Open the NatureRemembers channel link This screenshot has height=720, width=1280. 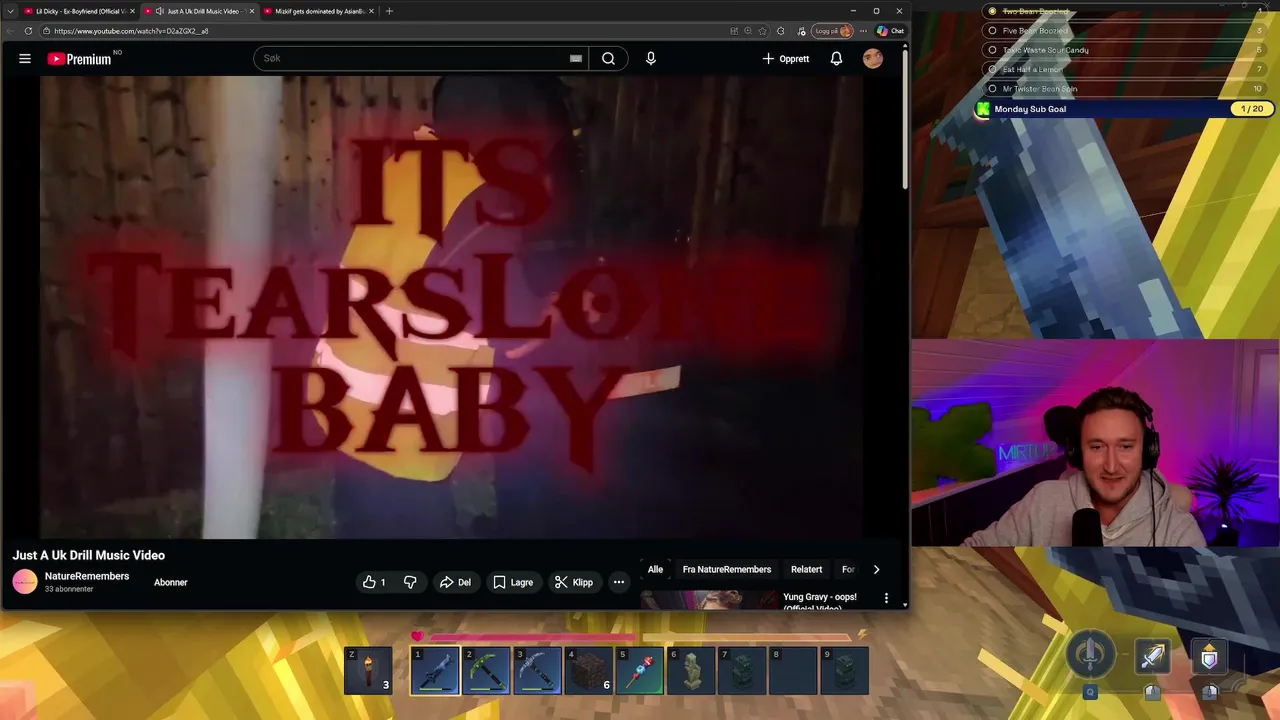coord(87,576)
